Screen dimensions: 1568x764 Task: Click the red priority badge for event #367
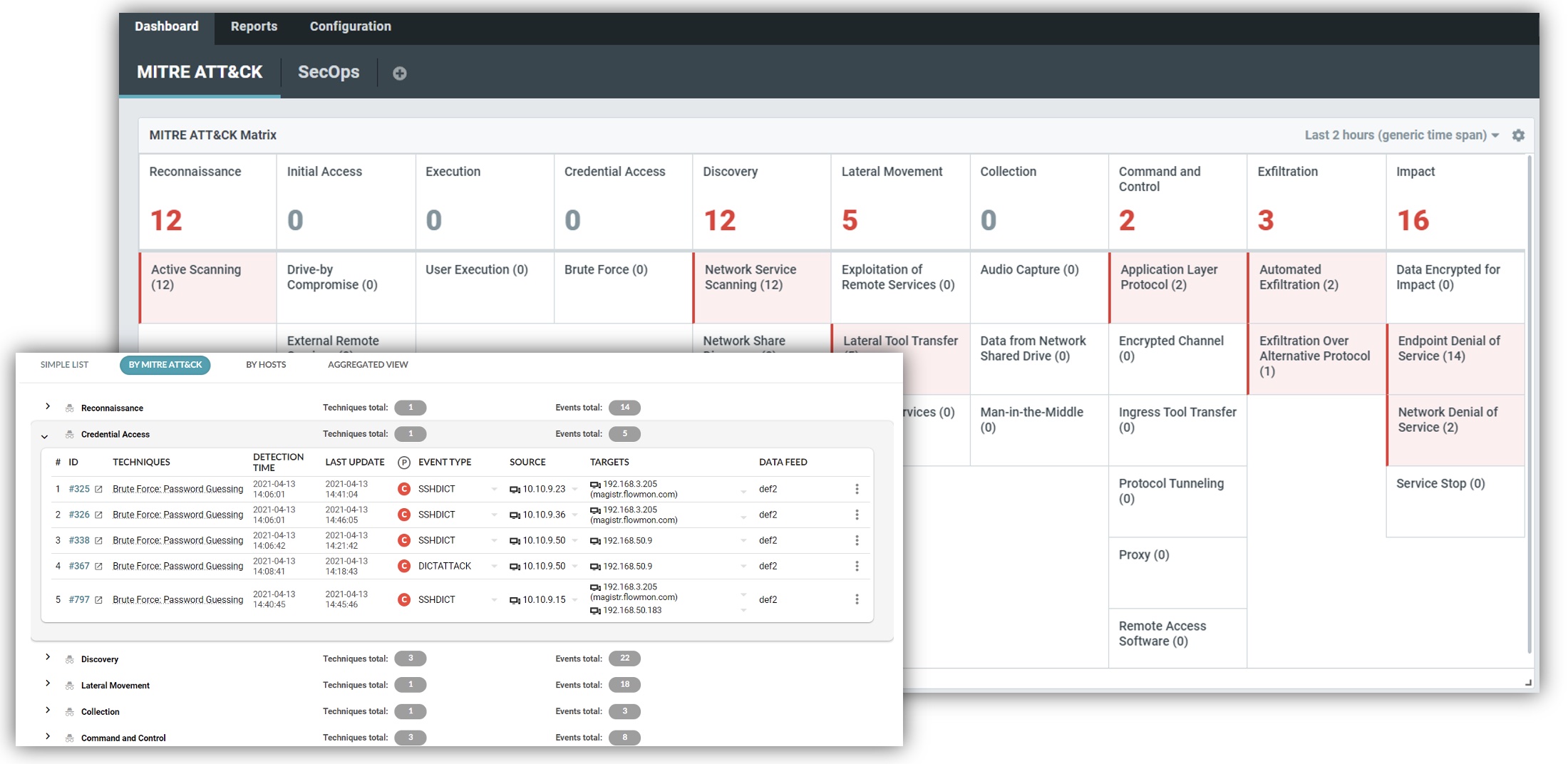403,567
